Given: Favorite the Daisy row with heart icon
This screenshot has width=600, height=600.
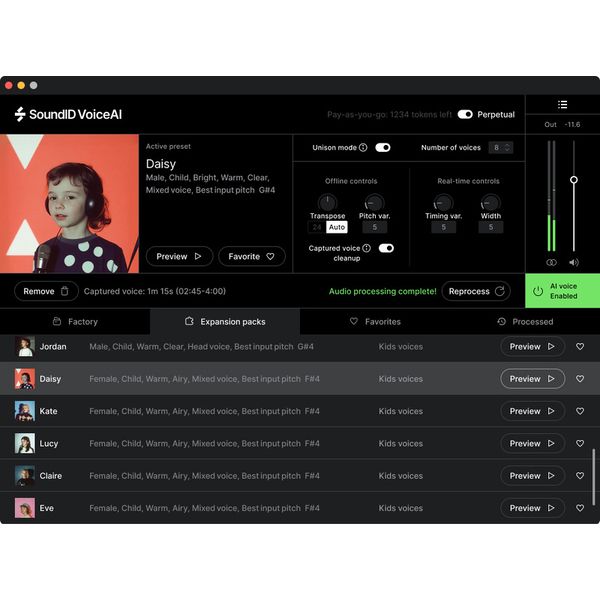Looking at the screenshot, I should (580, 378).
